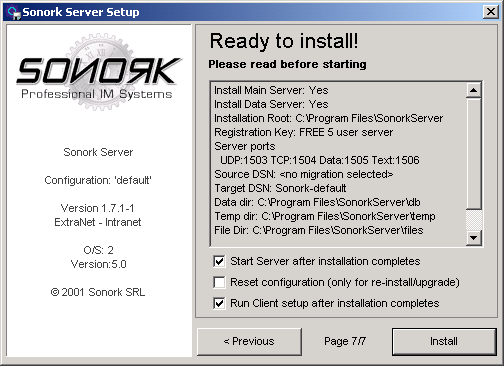The width and height of the screenshot is (504, 366).
Task: Uncheck Start Server after installation completes
Action: click(x=219, y=261)
